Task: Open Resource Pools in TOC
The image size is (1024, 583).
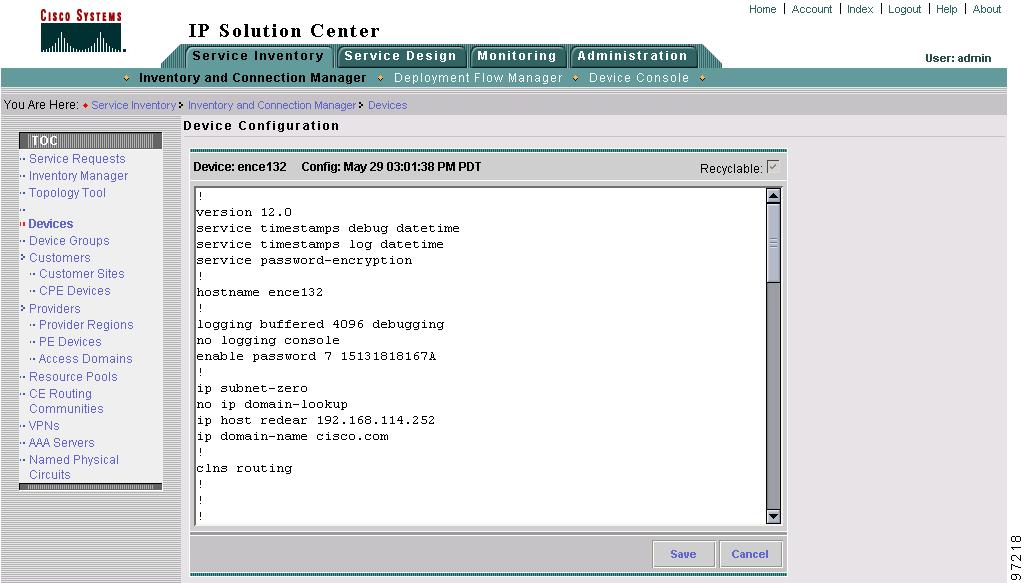Action: coord(73,377)
